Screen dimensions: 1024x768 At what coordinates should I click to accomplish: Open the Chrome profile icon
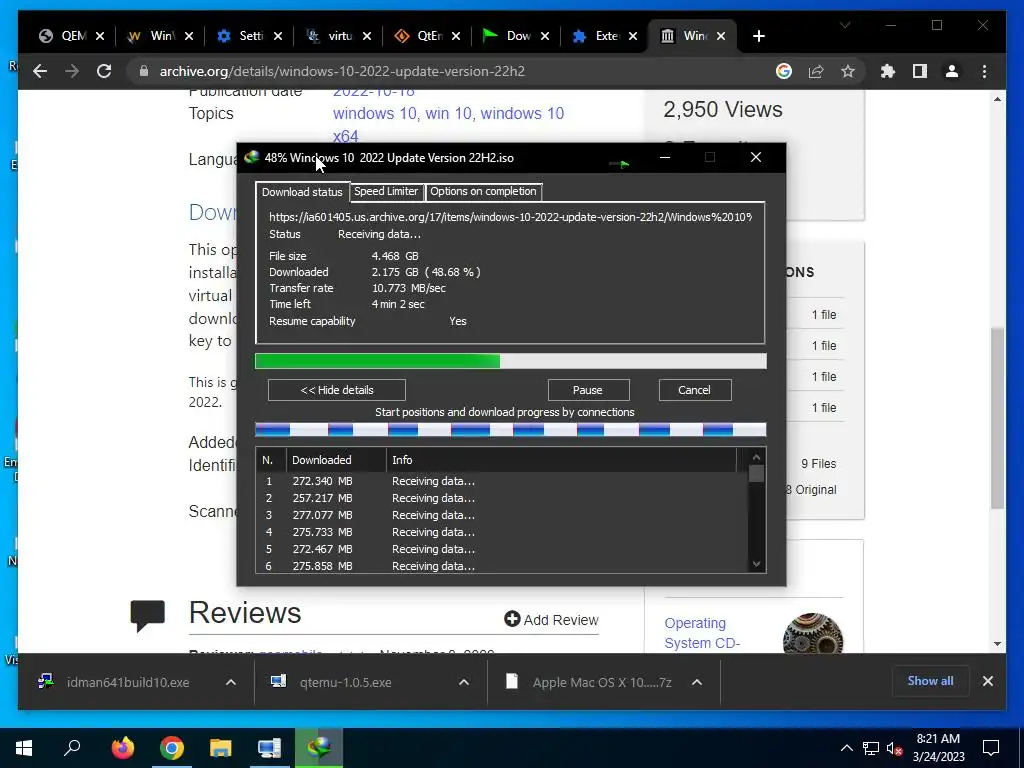pyautogui.click(x=952, y=71)
